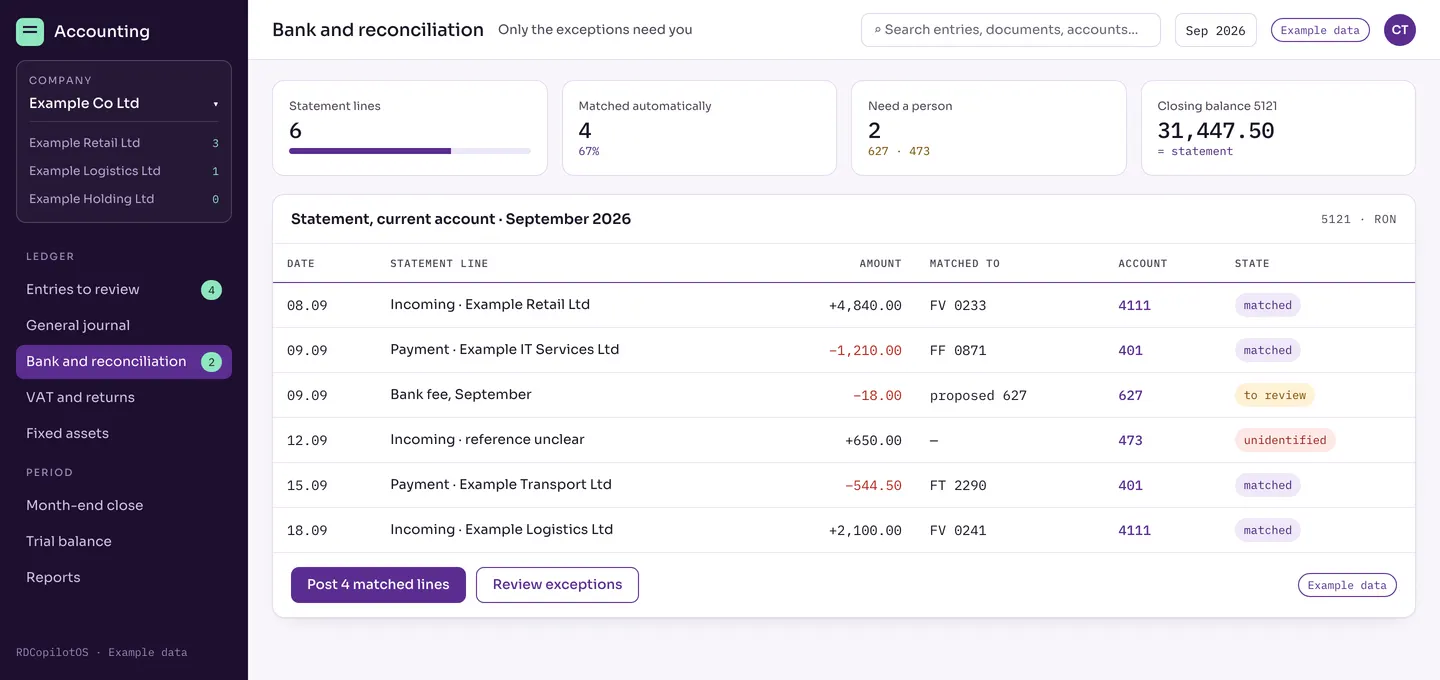Click amount +4,840.00
The image size is (1440, 680).
(865, 305)
